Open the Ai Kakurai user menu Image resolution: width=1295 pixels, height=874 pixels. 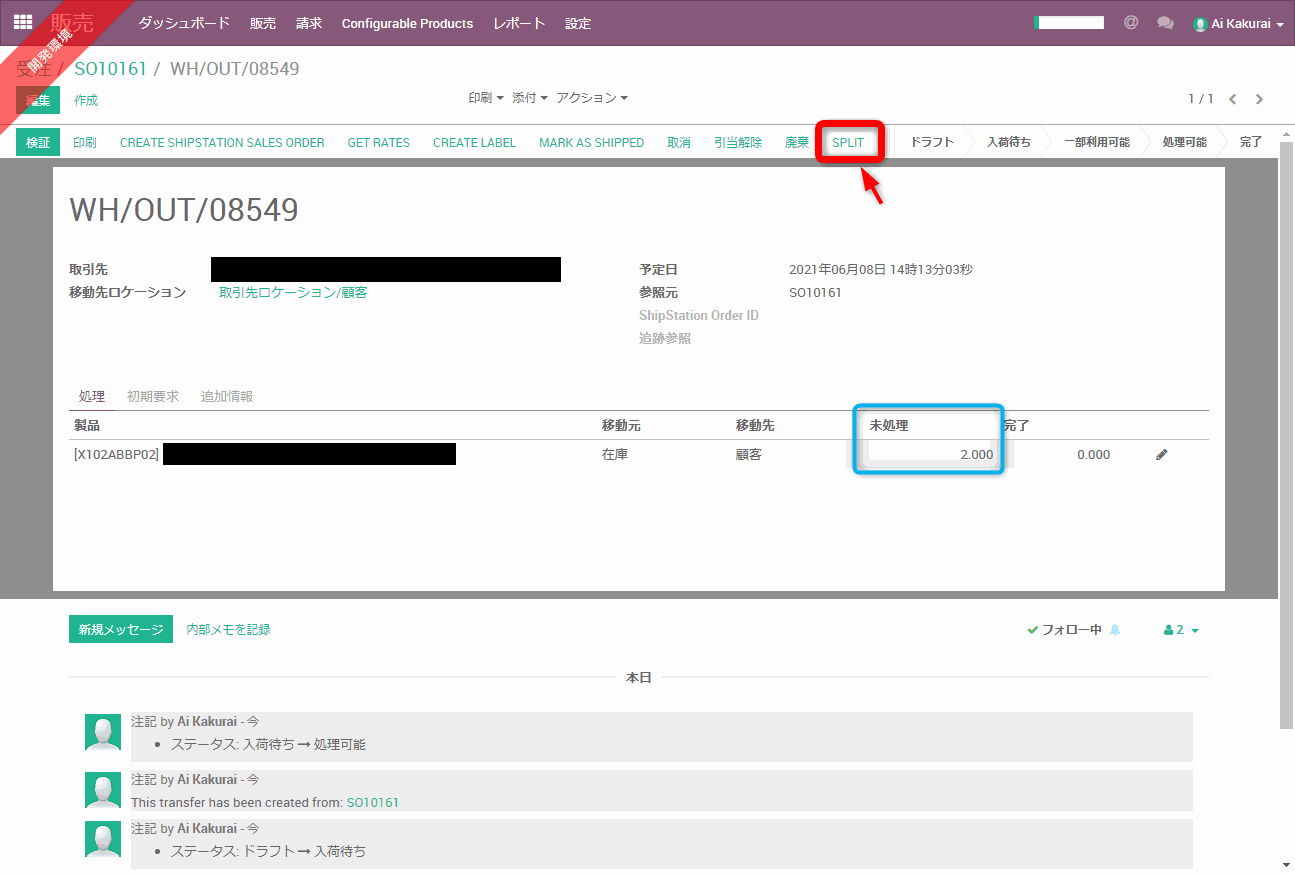pyautogui.click(x=1238, y=23)
